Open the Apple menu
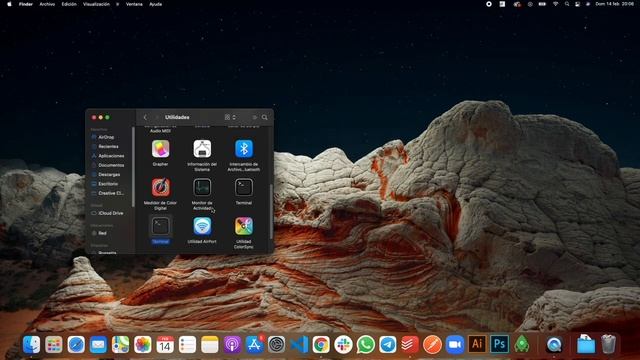 [x=9, y=4]
